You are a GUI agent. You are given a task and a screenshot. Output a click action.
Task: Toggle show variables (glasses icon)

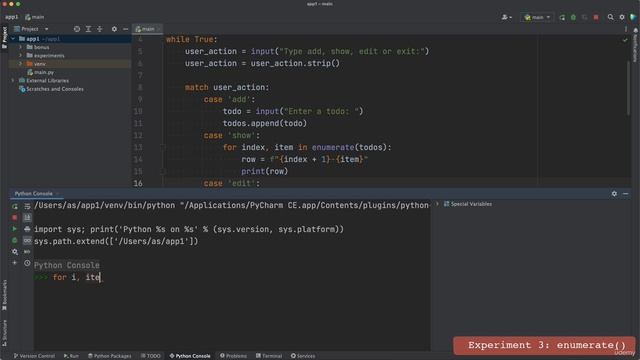pyautogui.click(x=27, y=240)
